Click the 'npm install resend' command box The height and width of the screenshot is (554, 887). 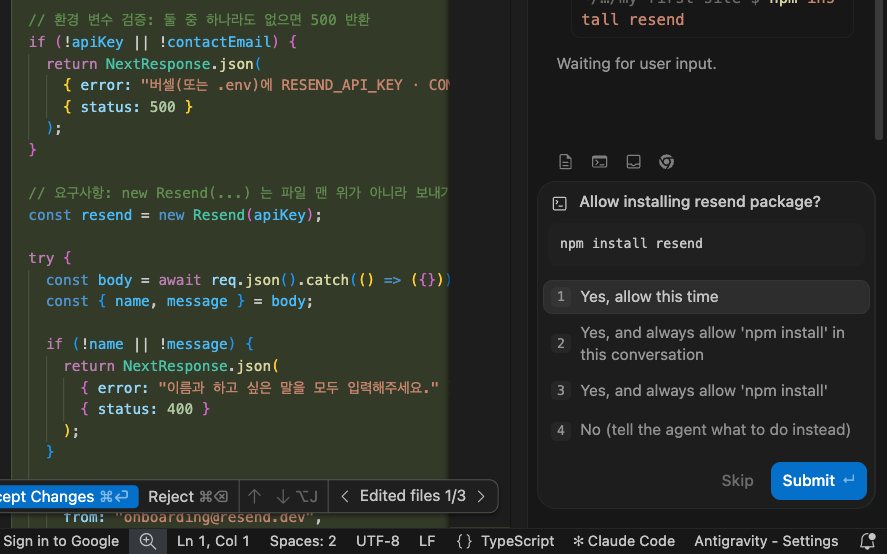(706, 244)
